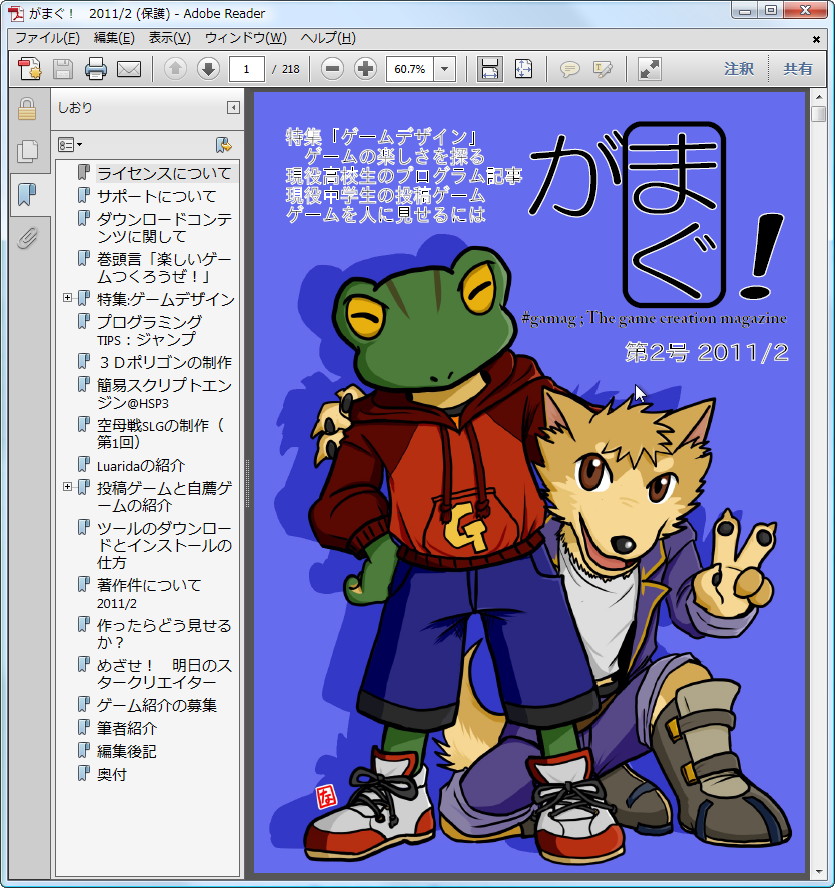Open the 注釈 comment pane

coord(739,69)
